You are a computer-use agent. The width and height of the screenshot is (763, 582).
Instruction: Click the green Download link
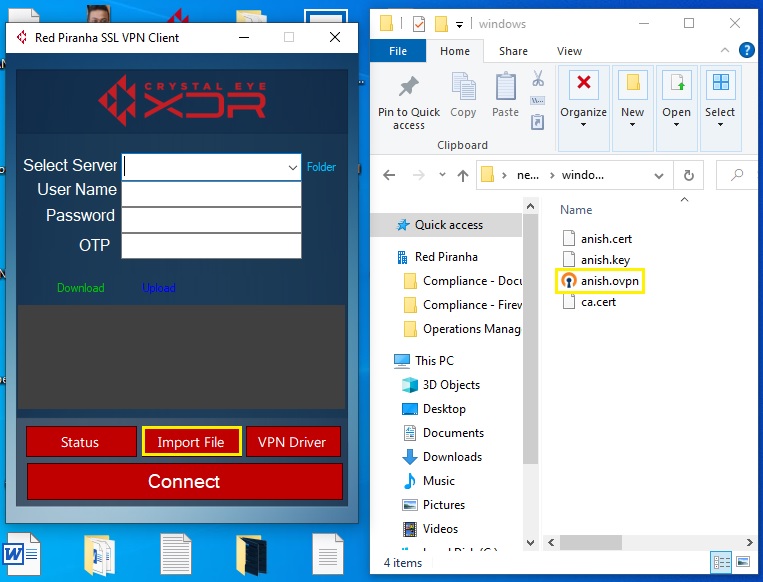[x=81, y=288]
